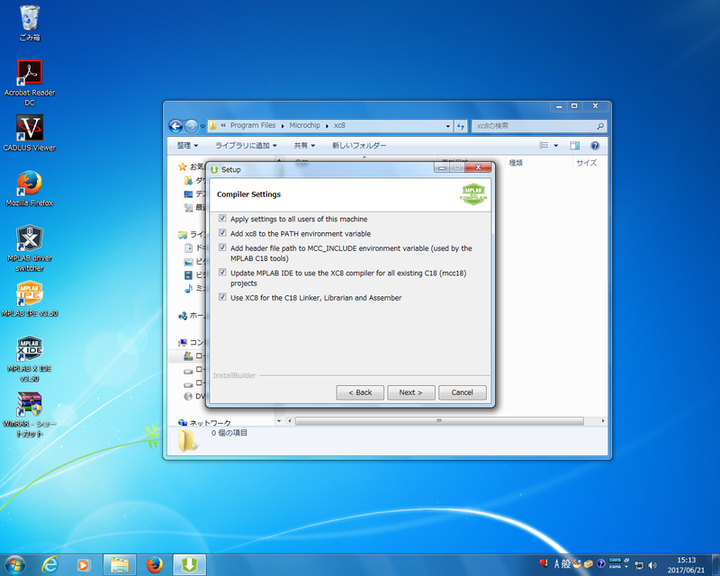Open Acrobat Reader DC desktop shortcut

click(30, 74)
